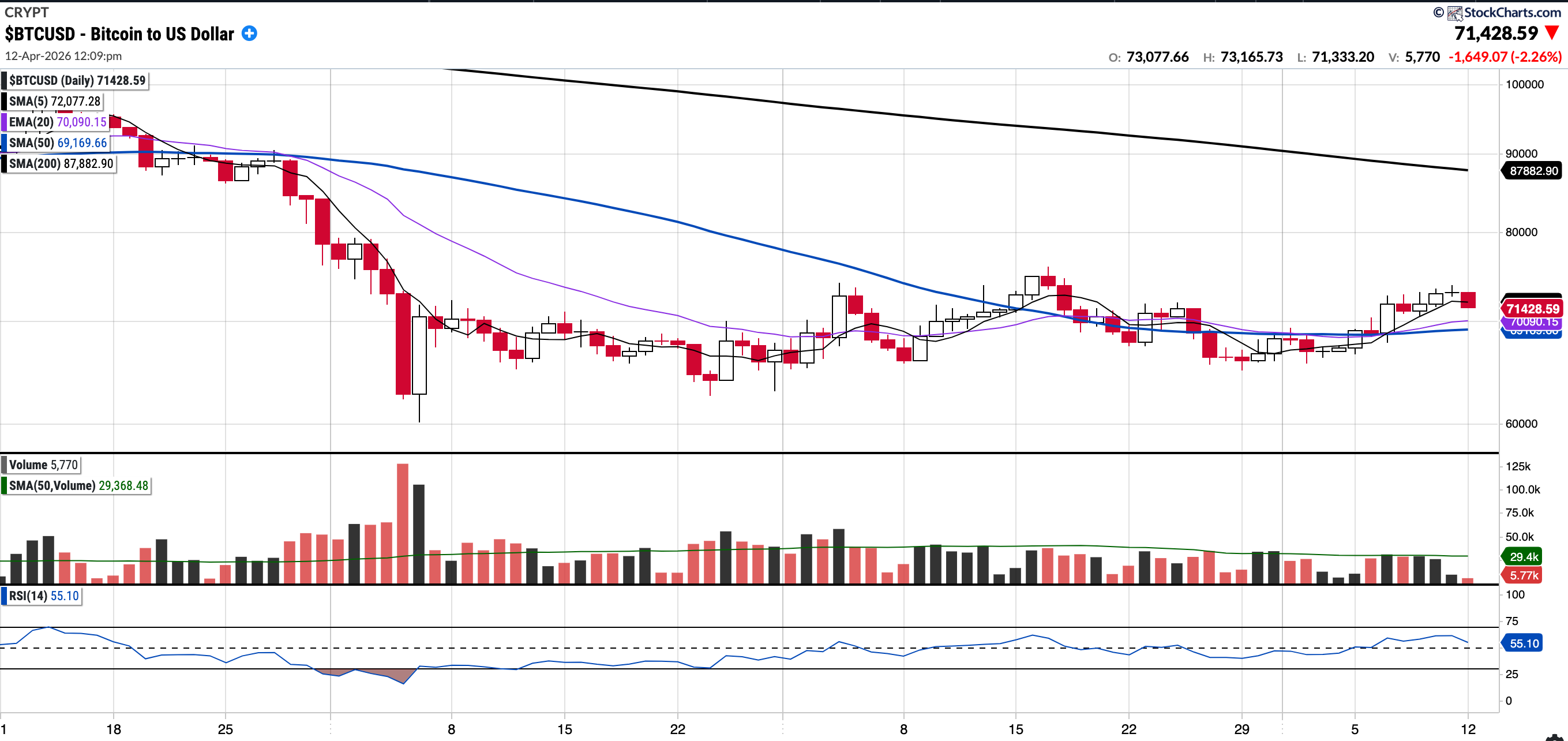Click the SMA(50) 69,169.66 legend label
The height and width of the screenshot is (741, 1568).
(x=58, y=143)
